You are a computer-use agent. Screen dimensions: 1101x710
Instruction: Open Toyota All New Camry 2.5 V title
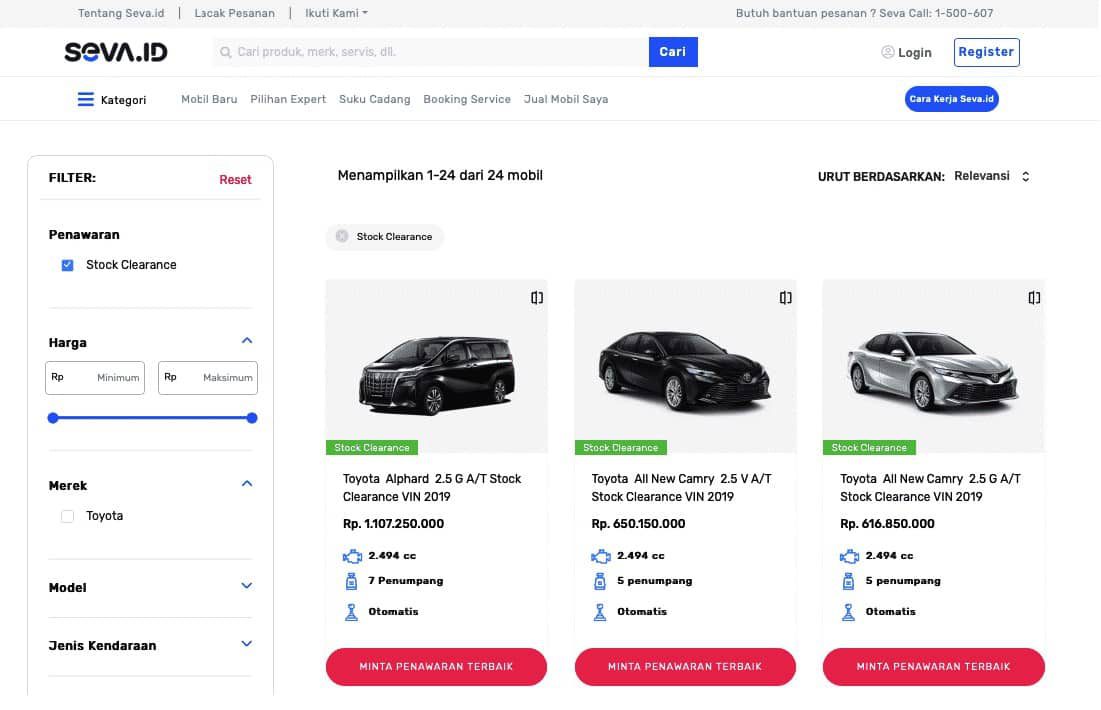(x=681, y=487)
